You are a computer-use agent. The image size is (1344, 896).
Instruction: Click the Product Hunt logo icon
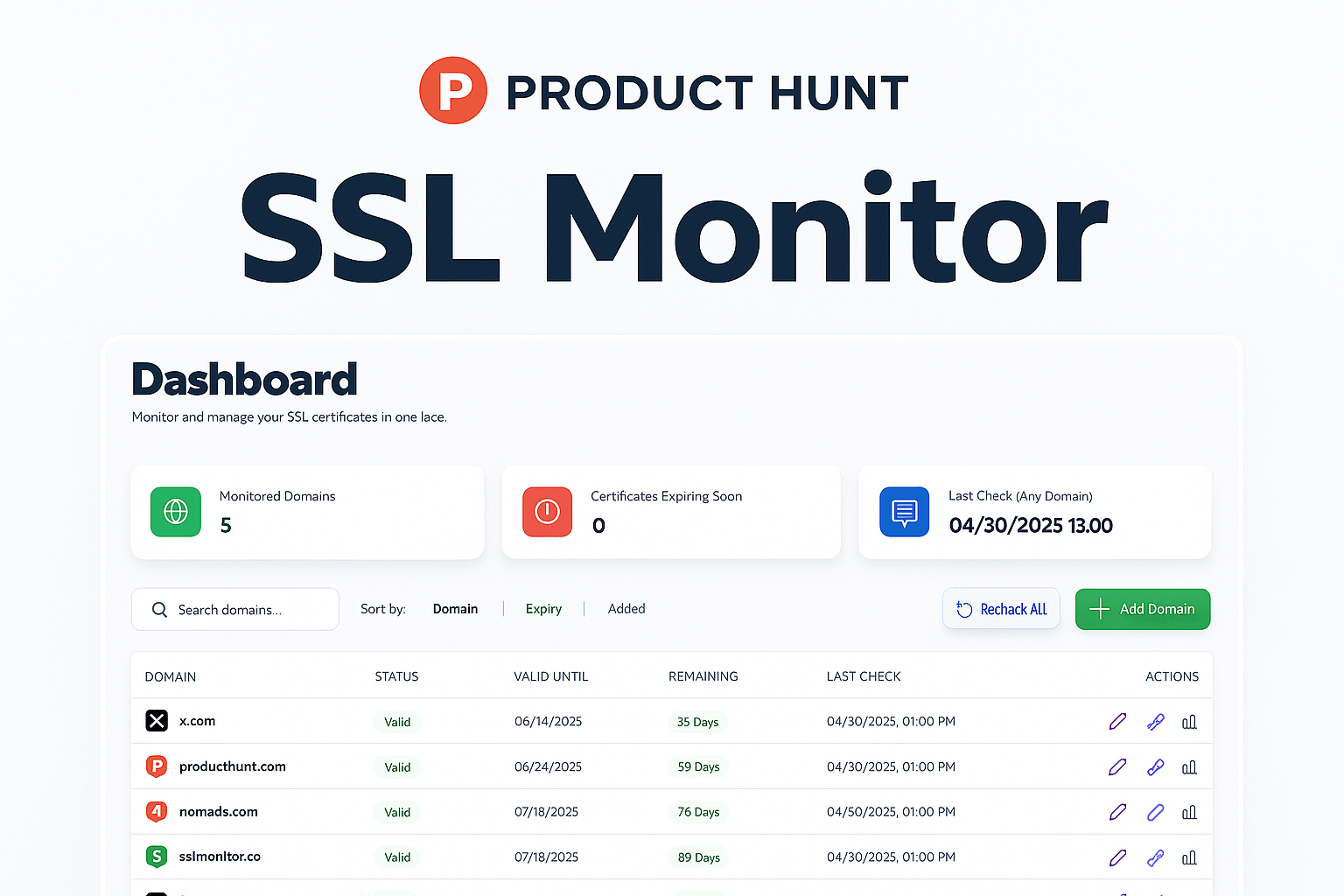click(x=453, y=91)
